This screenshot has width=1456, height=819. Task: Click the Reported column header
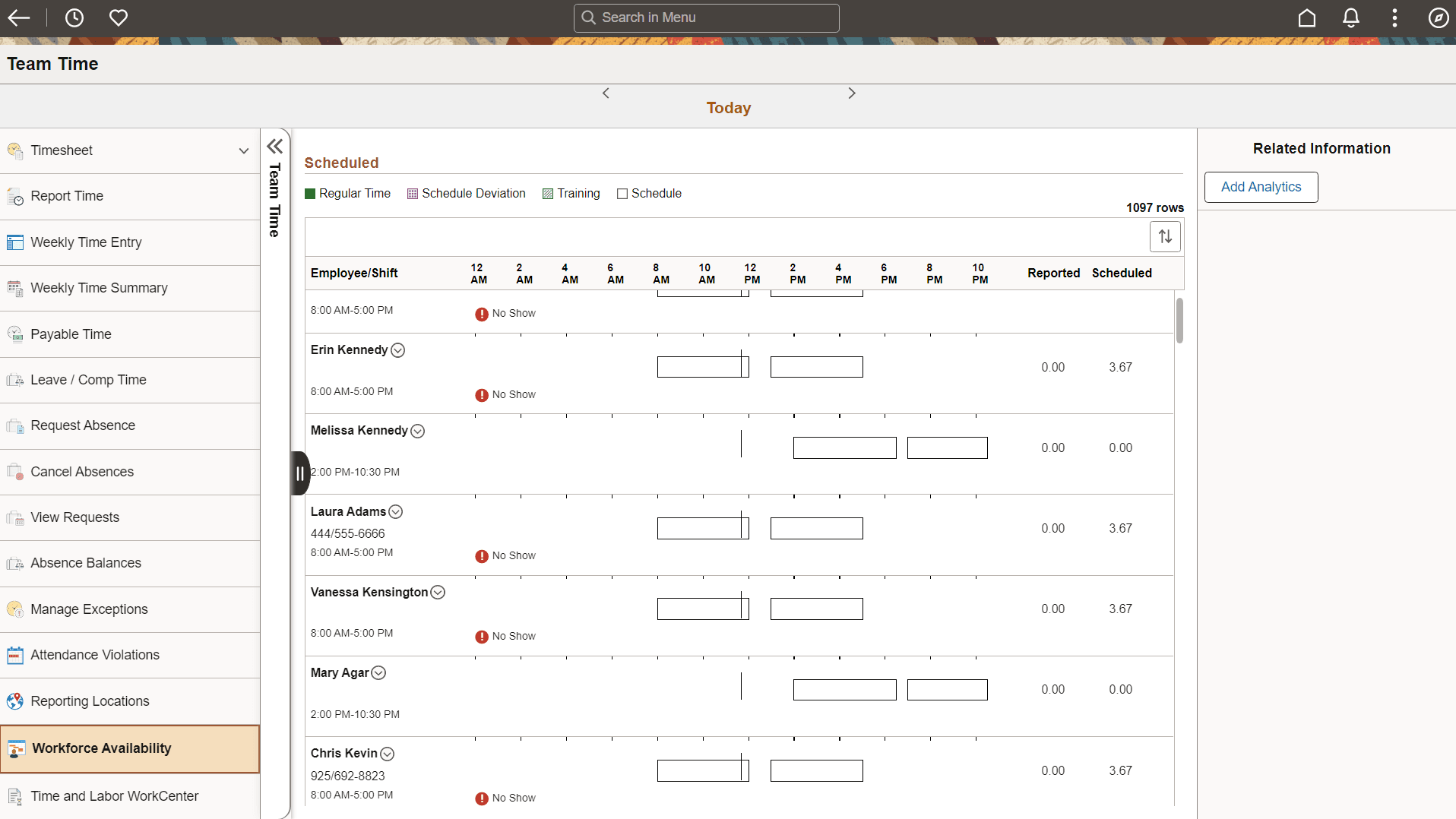pyautogui.click(x=1054, y=274)
